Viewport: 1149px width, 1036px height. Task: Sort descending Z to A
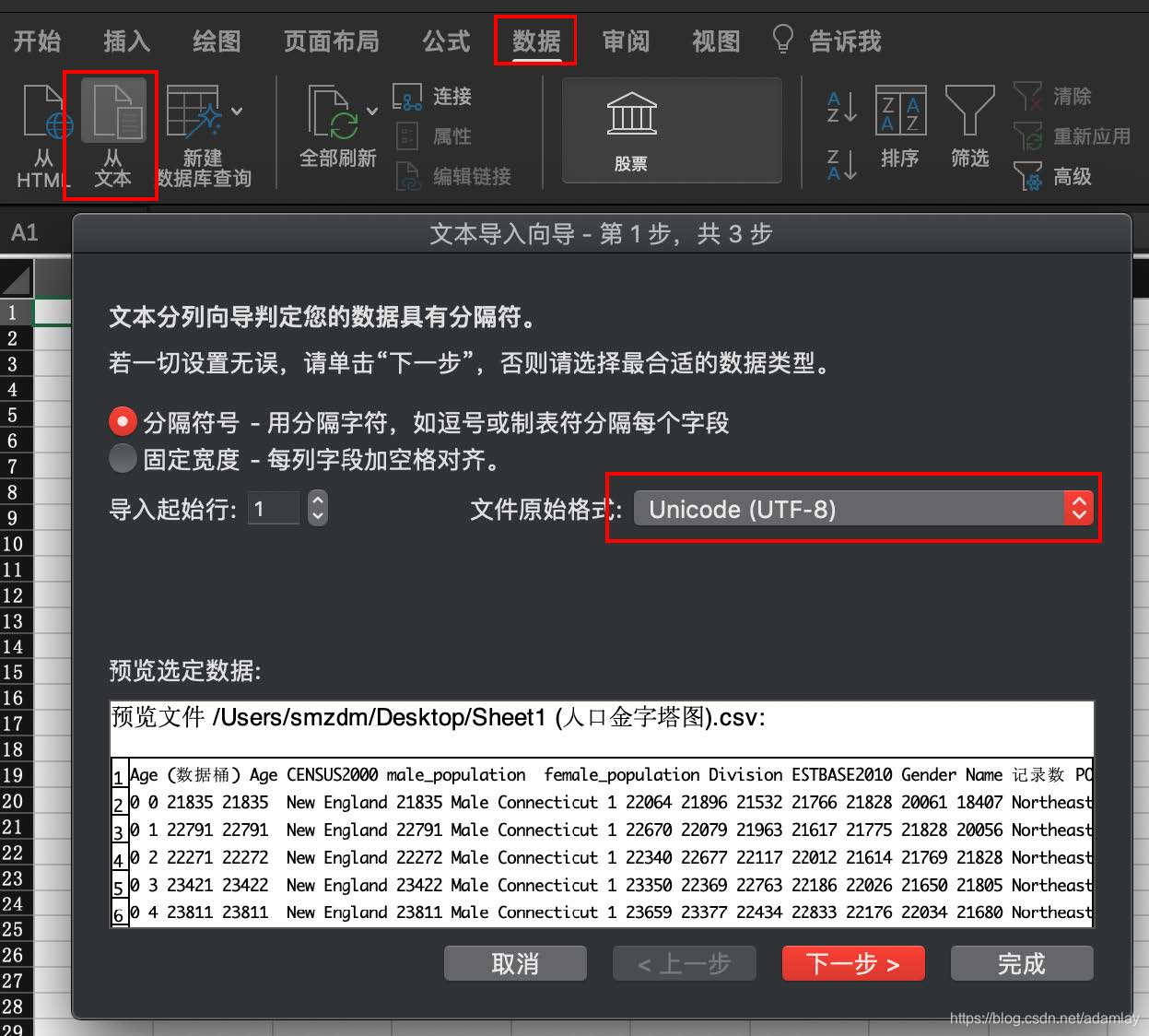click(x=841, y=164)
